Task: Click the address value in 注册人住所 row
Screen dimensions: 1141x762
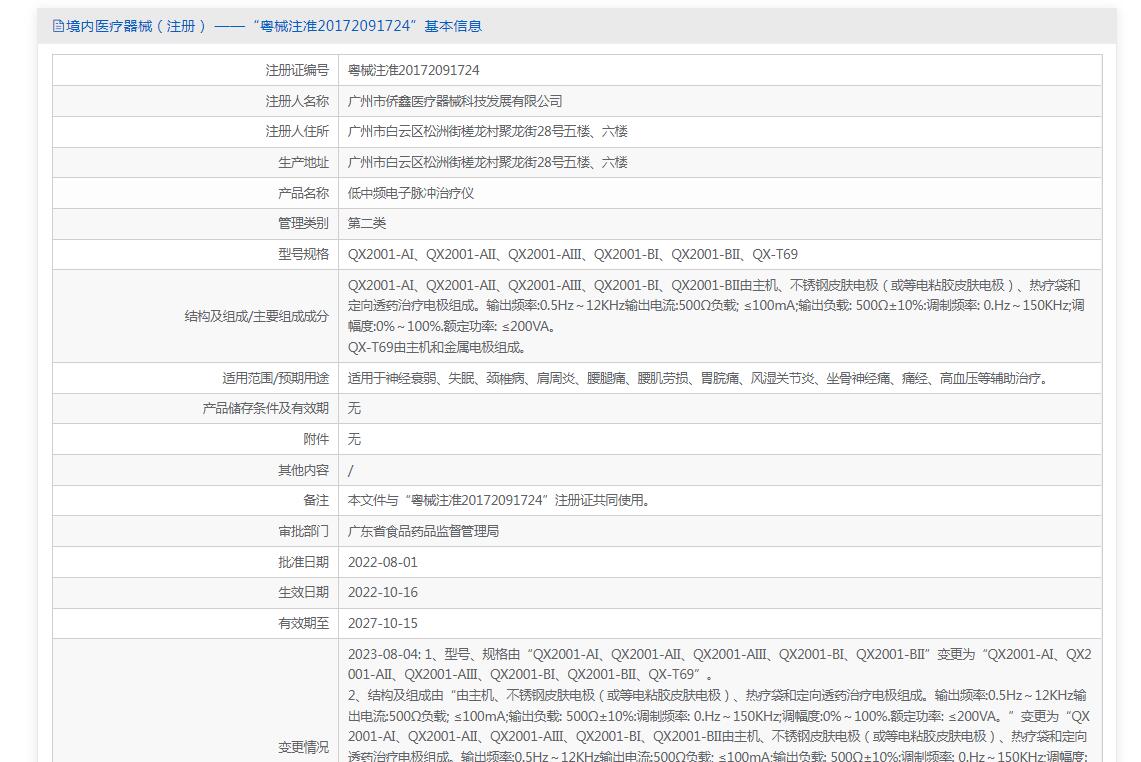Action: point(487,131)
